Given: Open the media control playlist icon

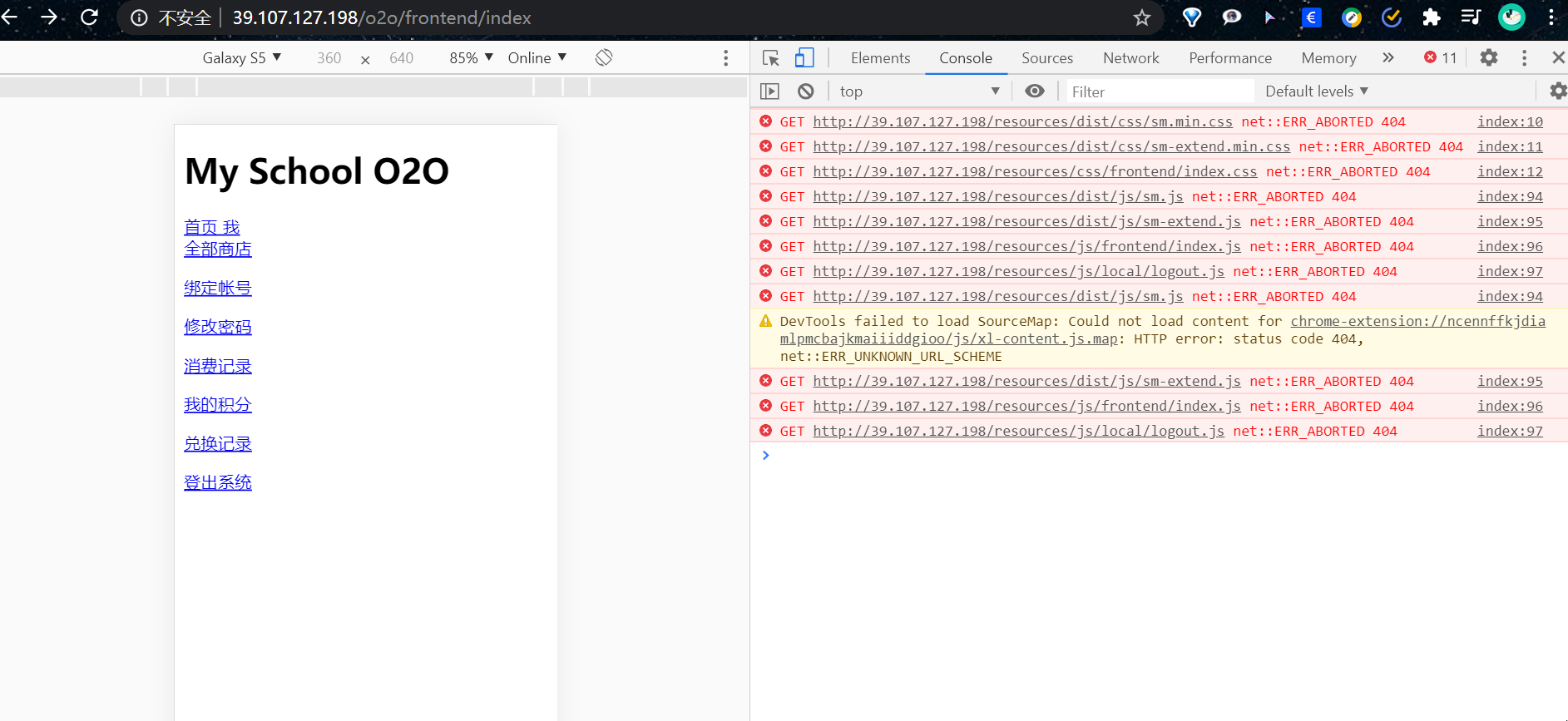Looking at the screenshot, I should [1471, 17].
